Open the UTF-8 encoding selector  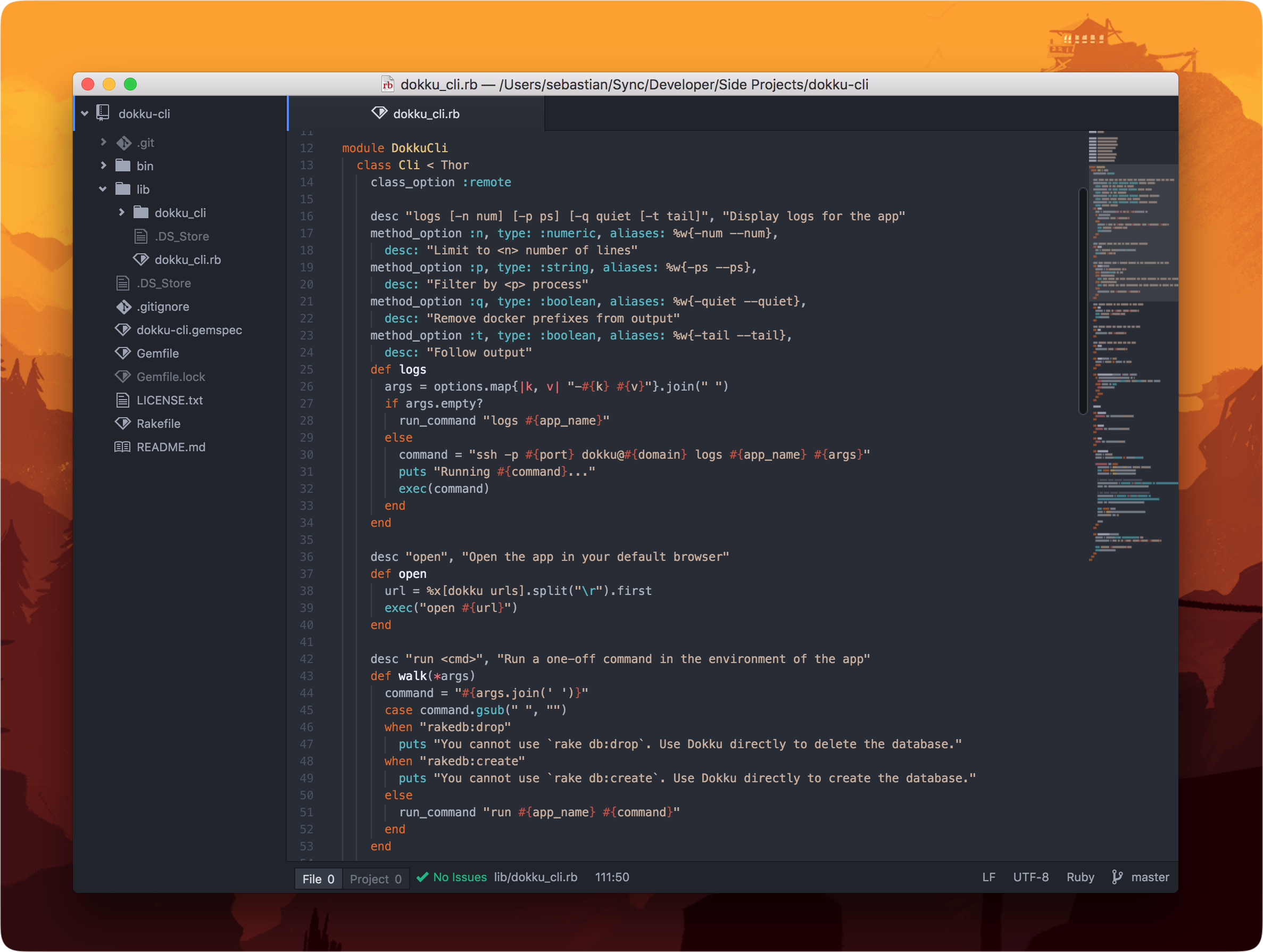[x=1030, y=876]
